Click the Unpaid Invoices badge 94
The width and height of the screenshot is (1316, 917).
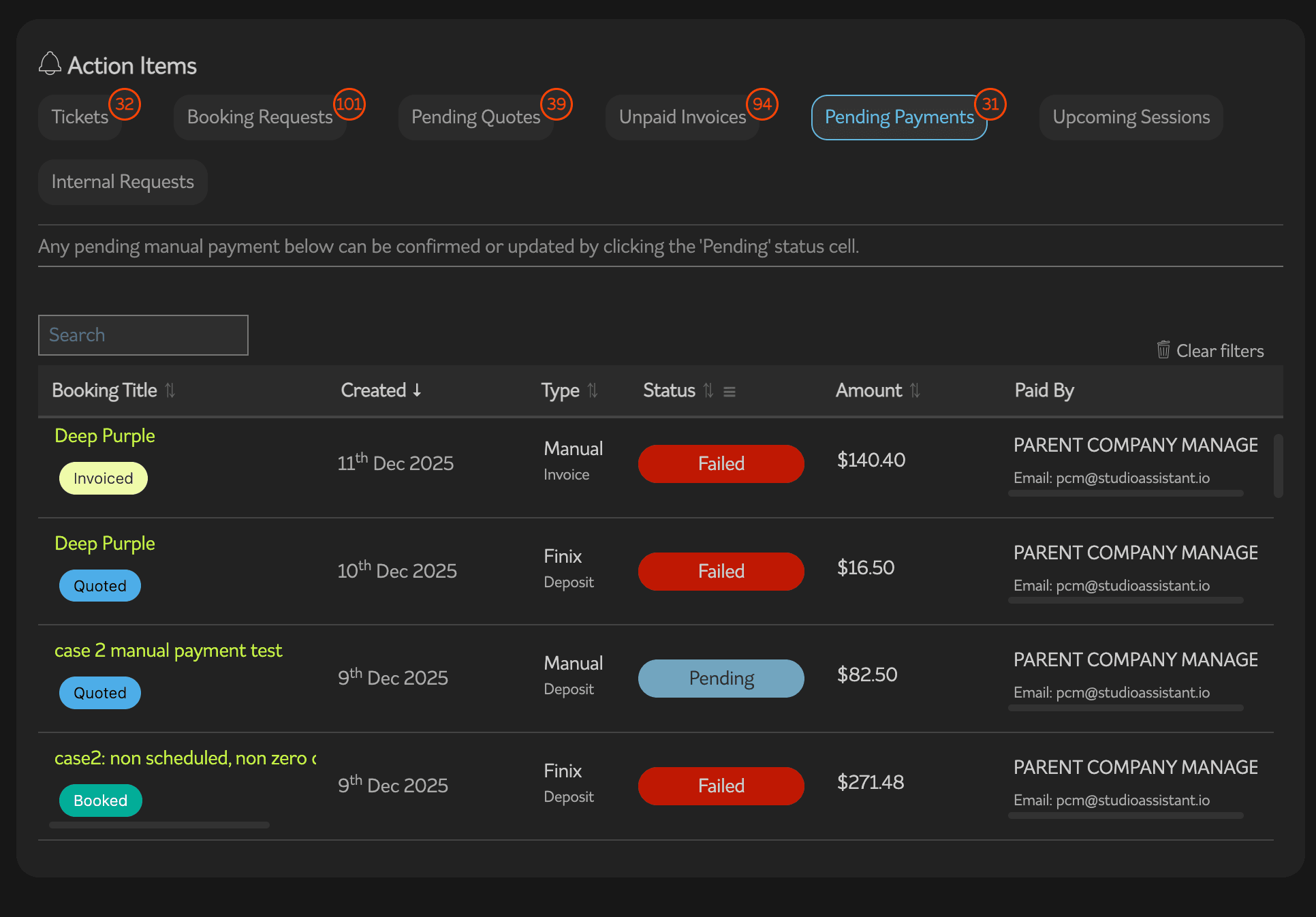coord(762,104)
